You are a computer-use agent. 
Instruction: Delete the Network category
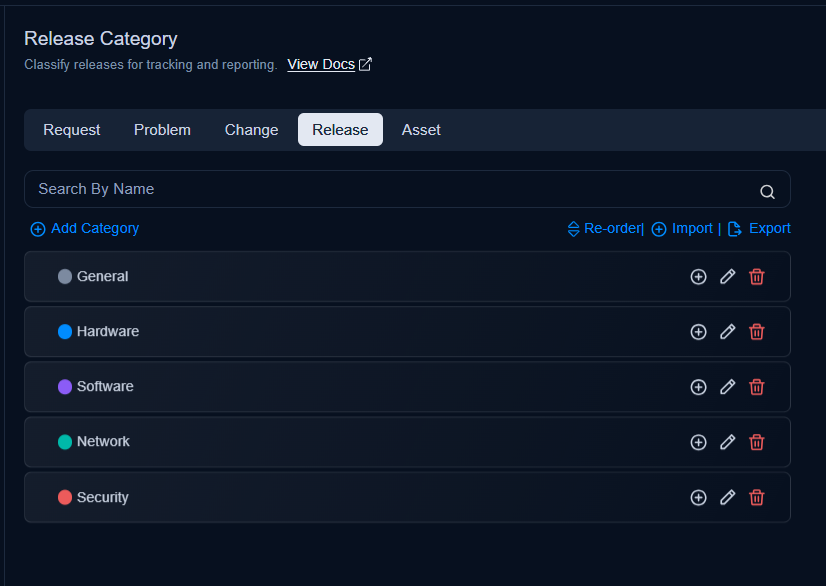(x=756, y=442)
